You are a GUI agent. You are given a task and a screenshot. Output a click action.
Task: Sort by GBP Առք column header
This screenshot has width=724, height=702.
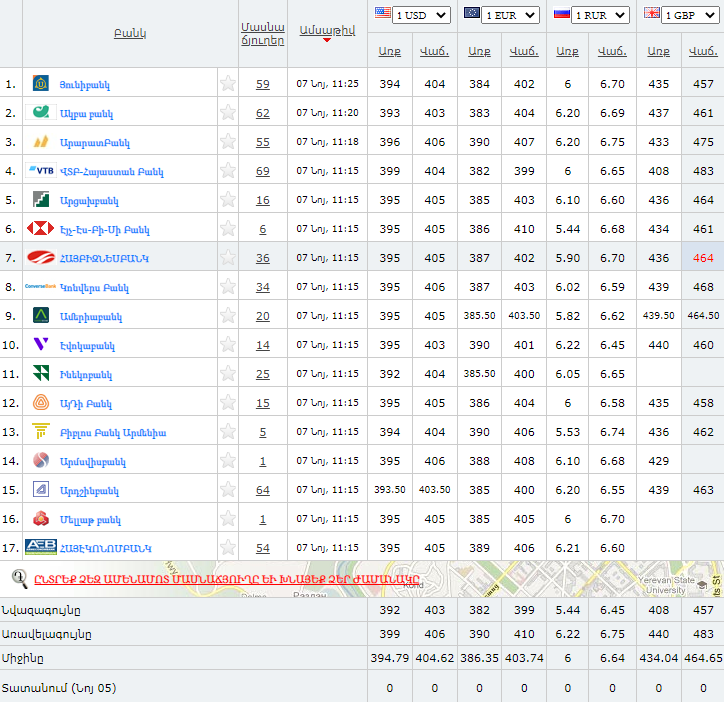pyautogui.click(x=658, y=51)
